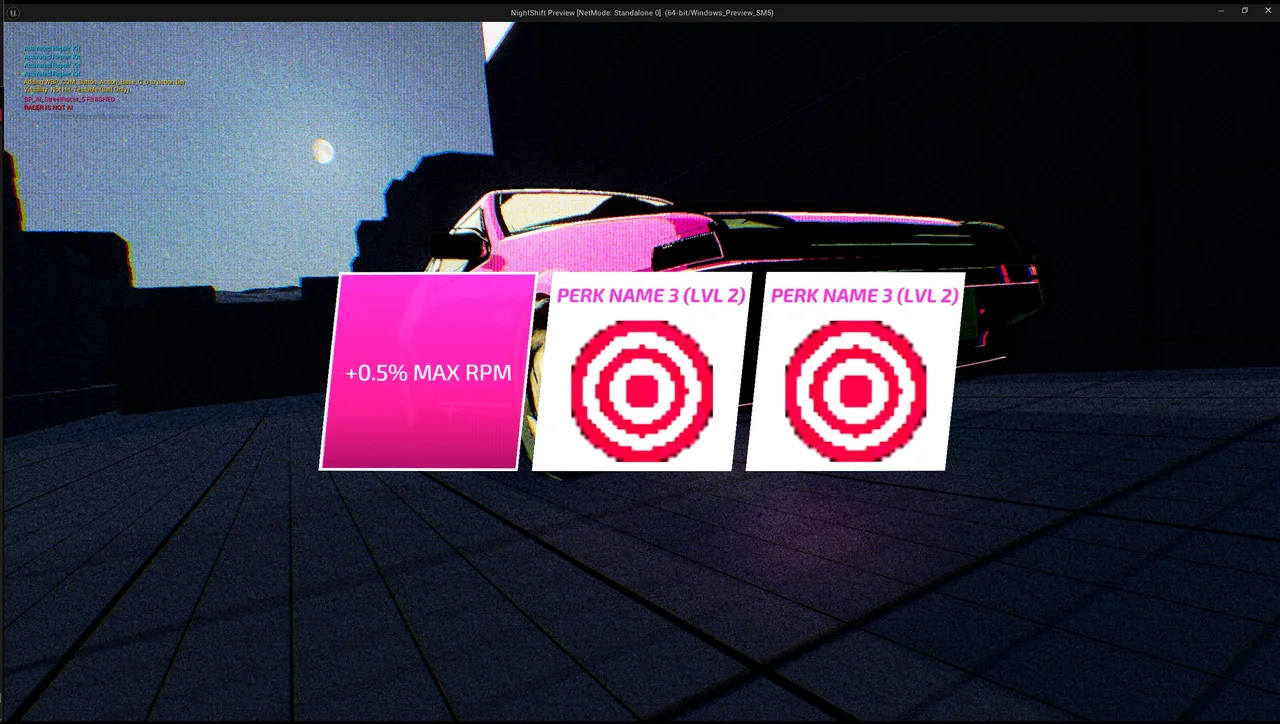Select the +0.5% MAX RPM perk card

point(428,372)
